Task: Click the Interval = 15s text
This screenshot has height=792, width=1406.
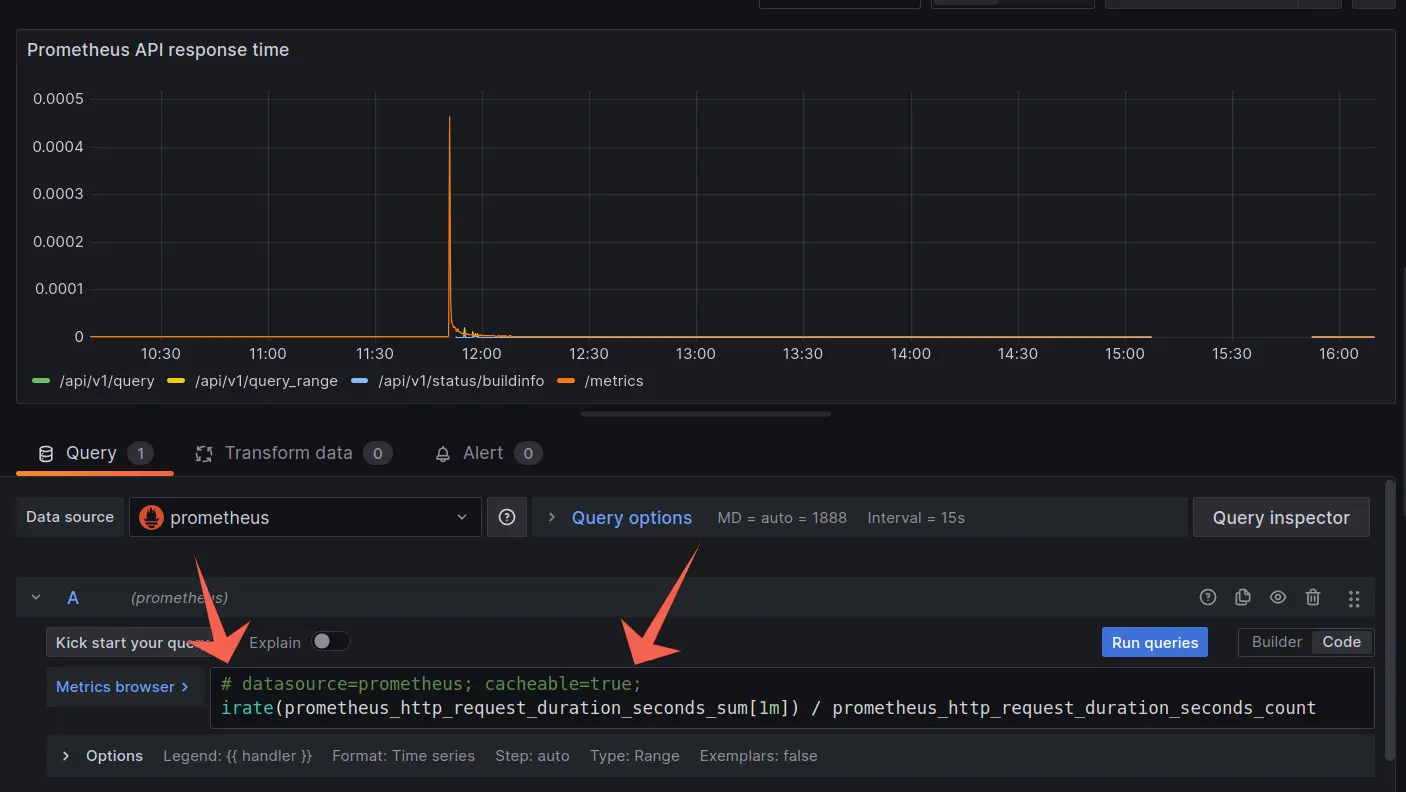Action: pos(916,518)
